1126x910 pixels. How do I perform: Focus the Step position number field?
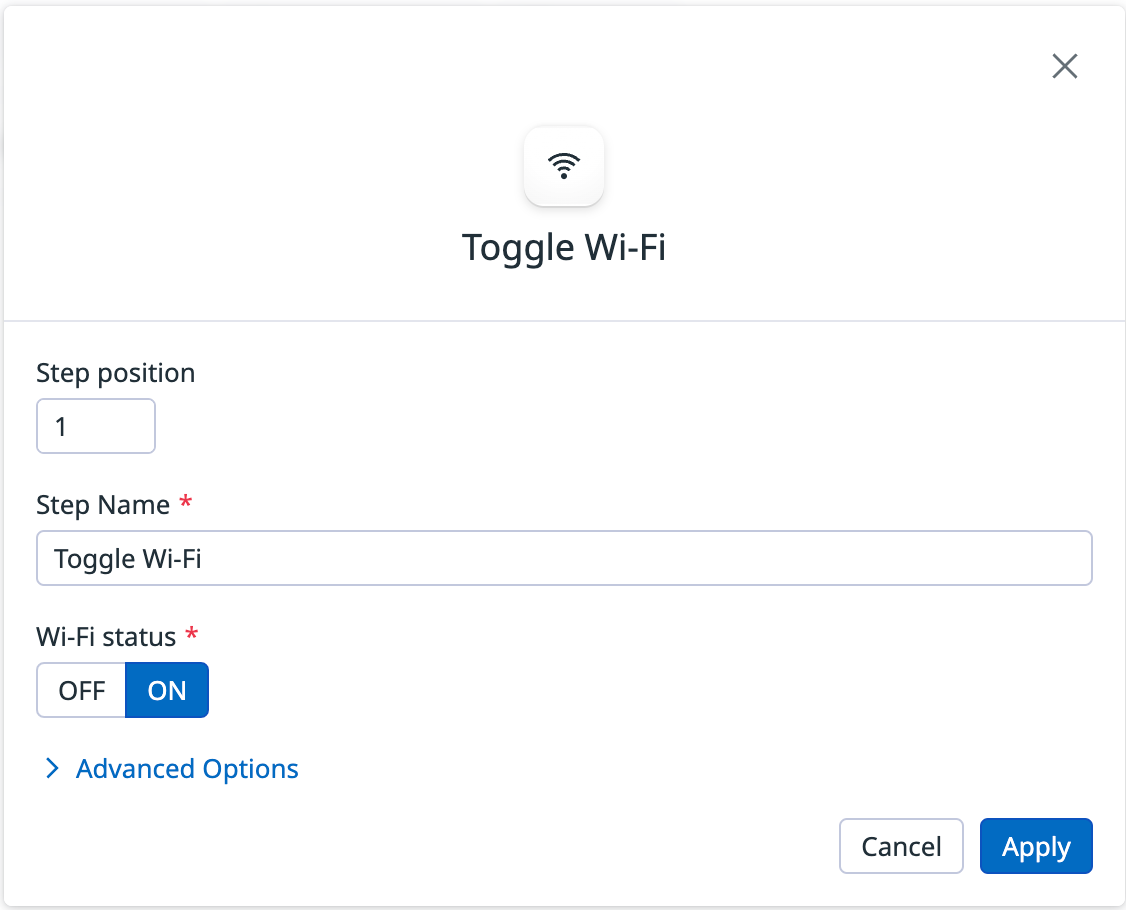[x=96, y=426]
